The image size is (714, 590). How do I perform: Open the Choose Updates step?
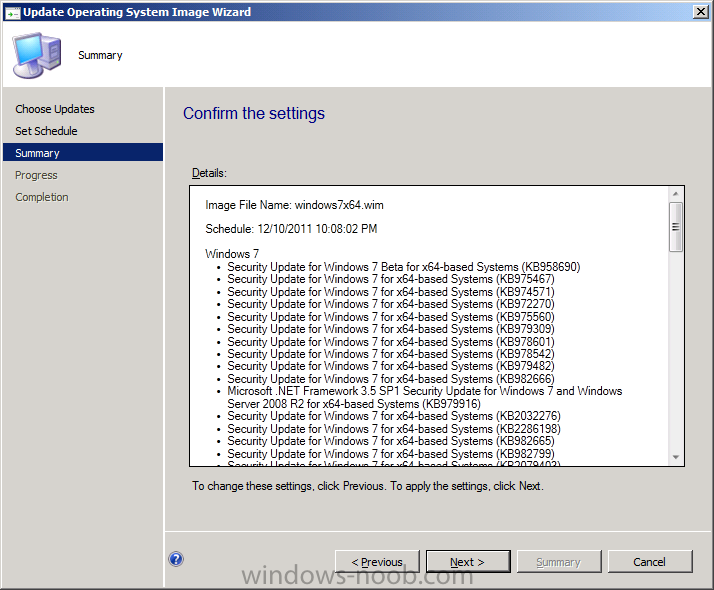[55, 109]
